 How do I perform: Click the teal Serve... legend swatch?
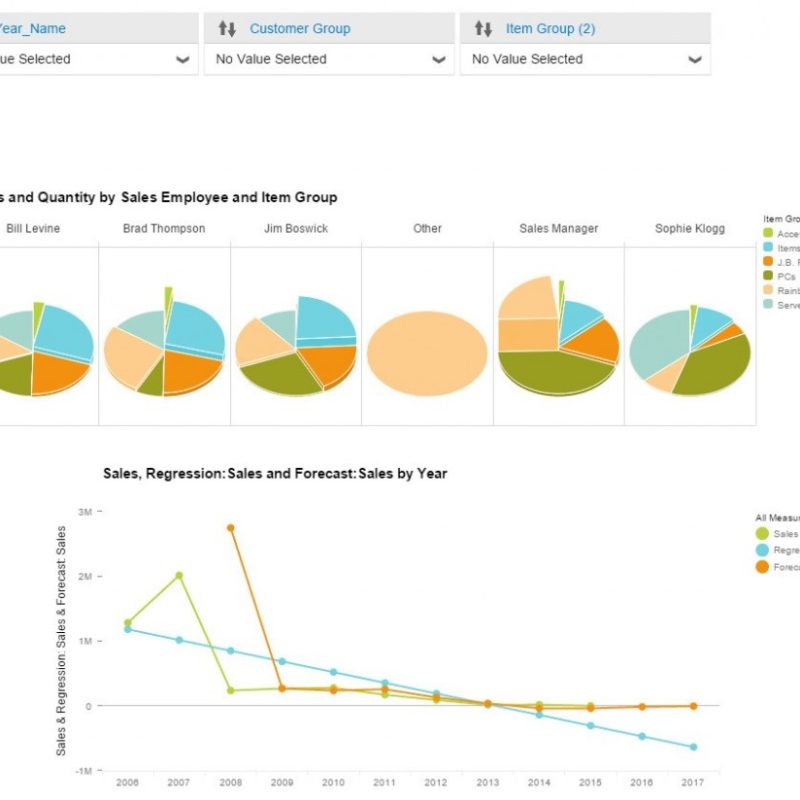[768, 305]
